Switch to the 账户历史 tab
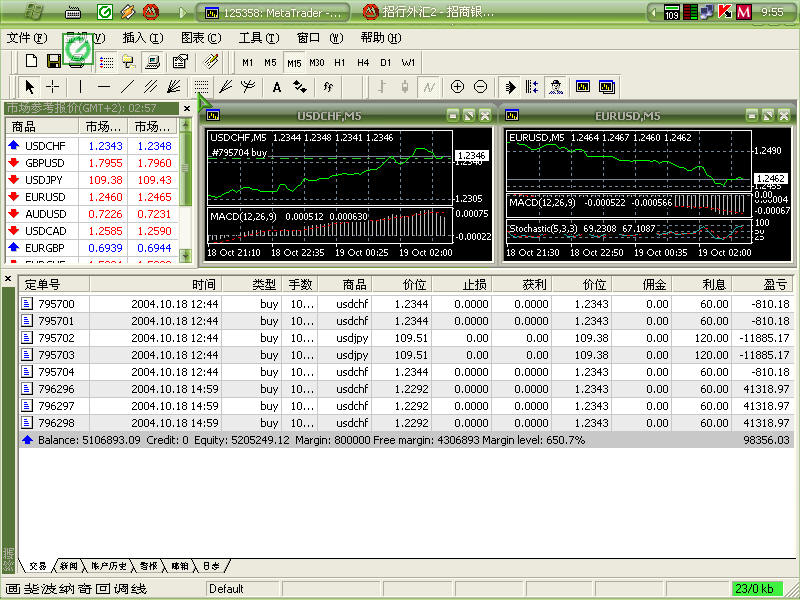Screen dimensions: 800x600 coord(107,566)
